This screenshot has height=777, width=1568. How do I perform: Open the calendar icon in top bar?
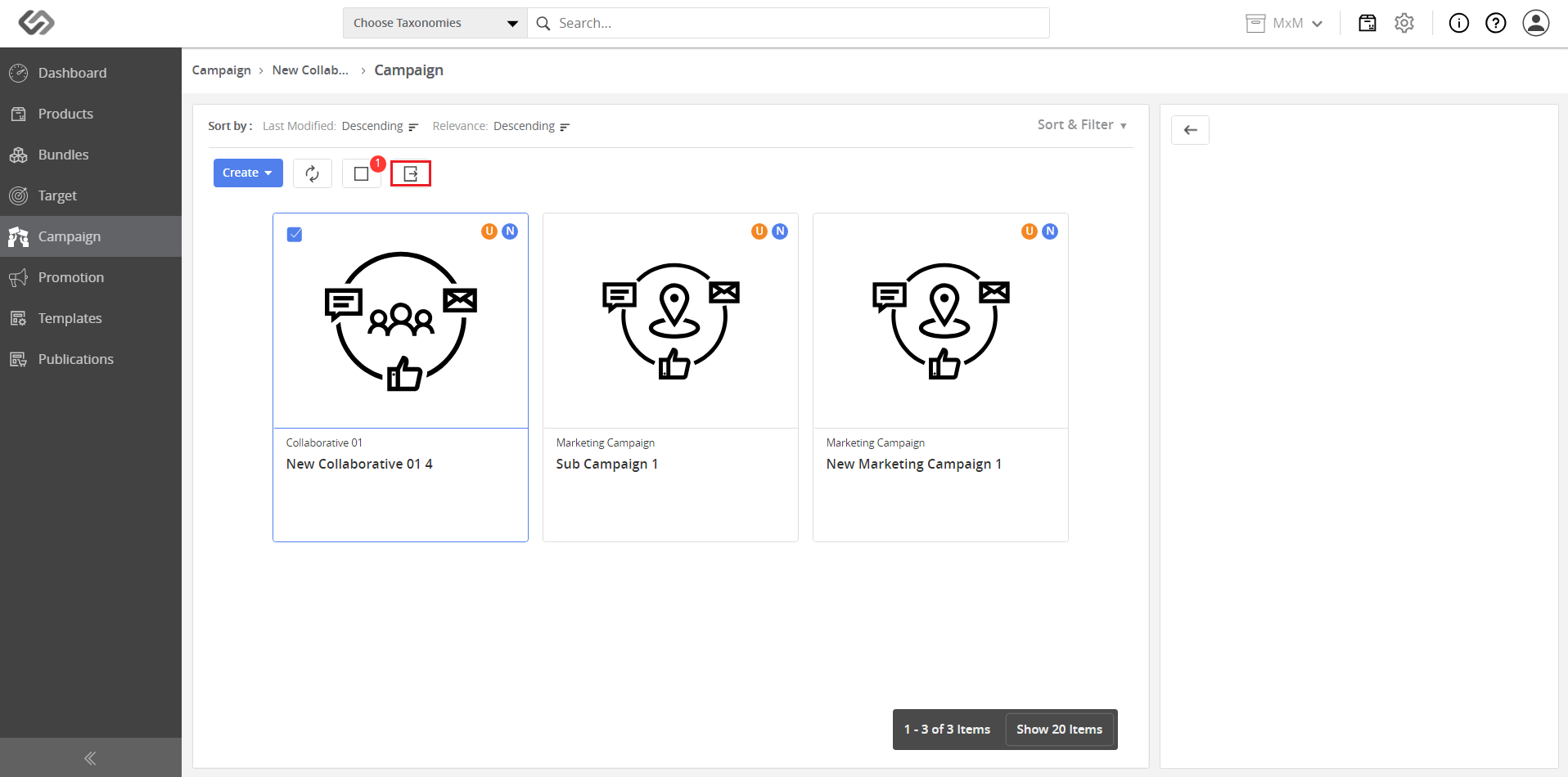[1367, 23]
